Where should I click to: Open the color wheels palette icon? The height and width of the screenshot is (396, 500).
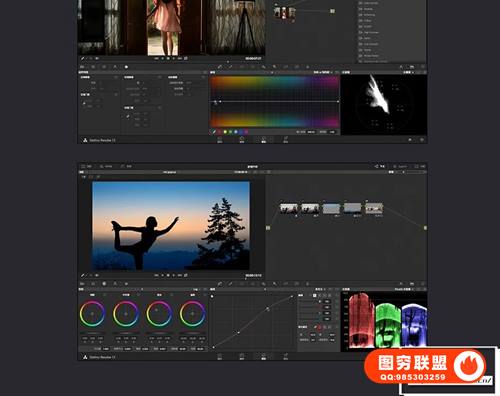tap(104, 284)
